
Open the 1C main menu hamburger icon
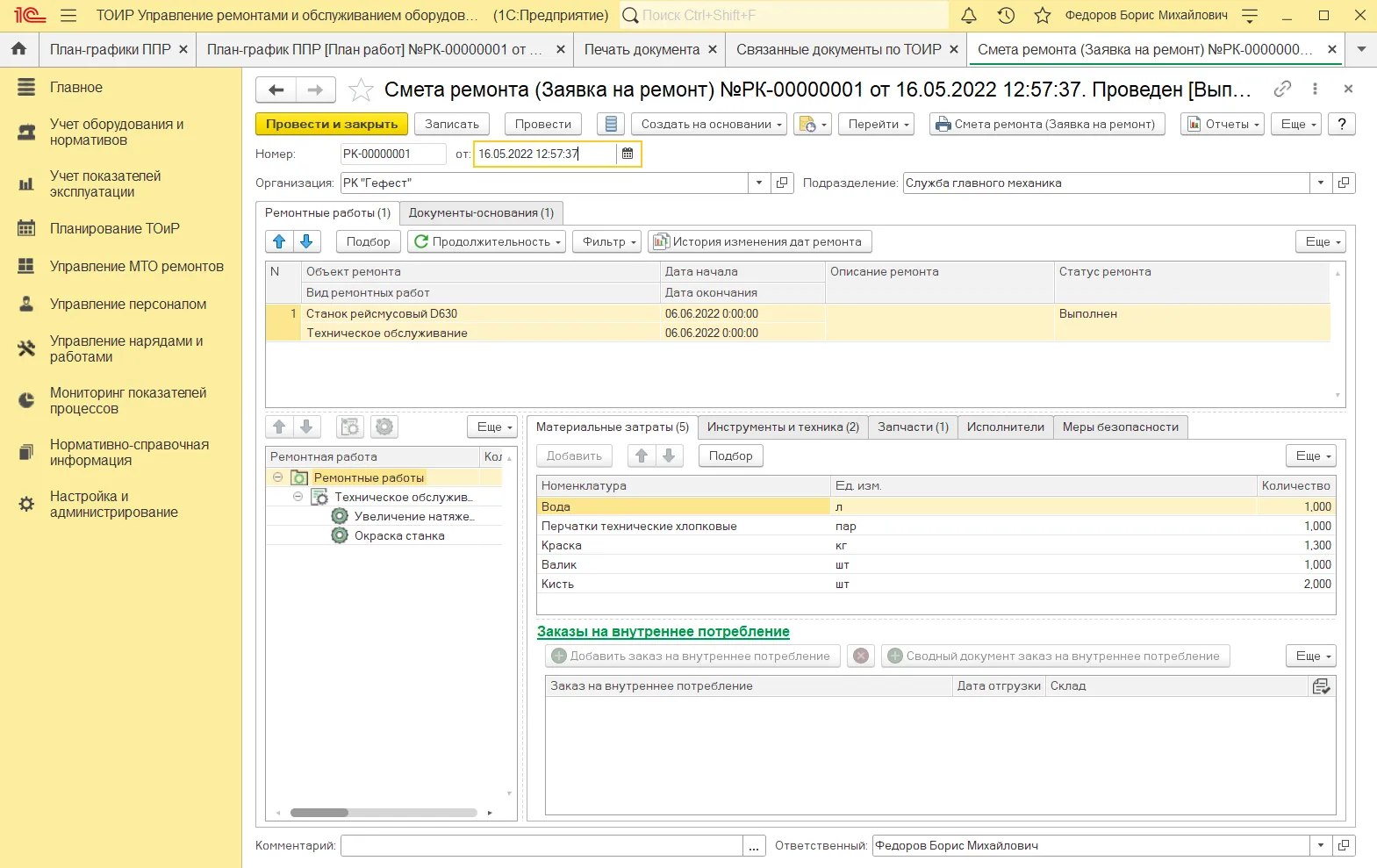68,16
